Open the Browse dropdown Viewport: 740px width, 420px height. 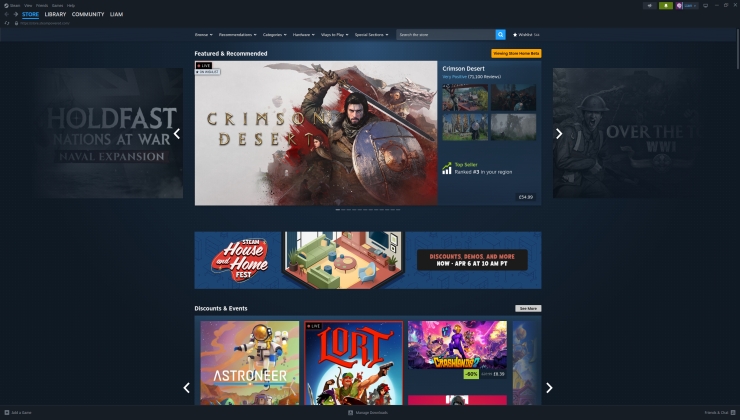pos(203,34)
